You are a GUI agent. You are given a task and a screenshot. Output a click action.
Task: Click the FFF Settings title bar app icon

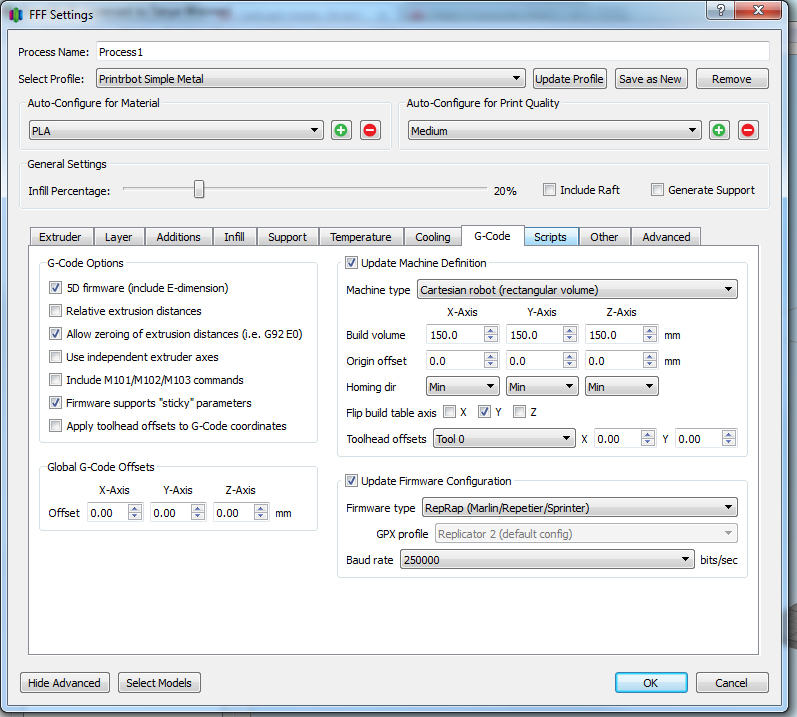click(x=16, y=15)
